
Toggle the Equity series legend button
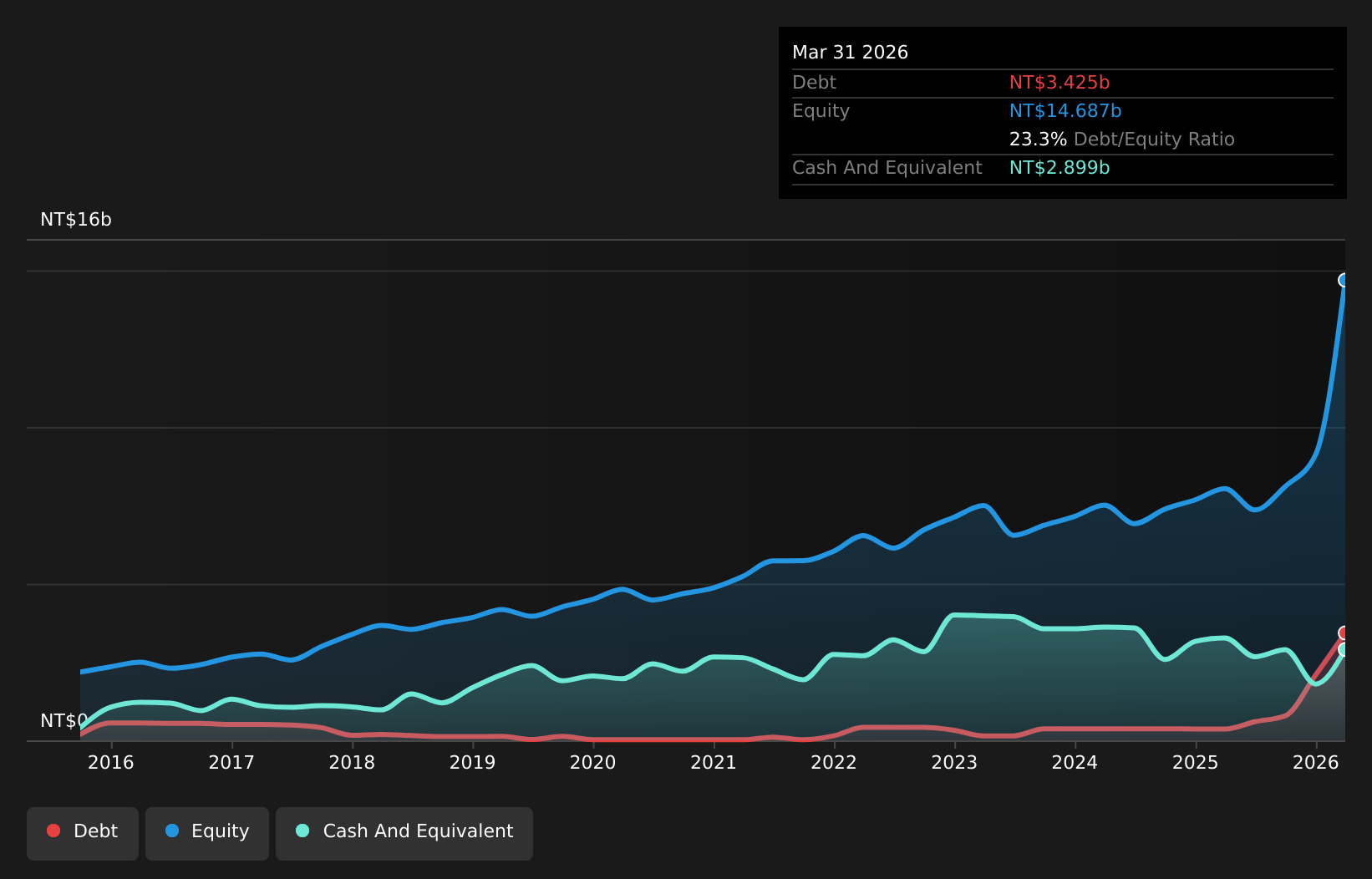tap(207, 833)
